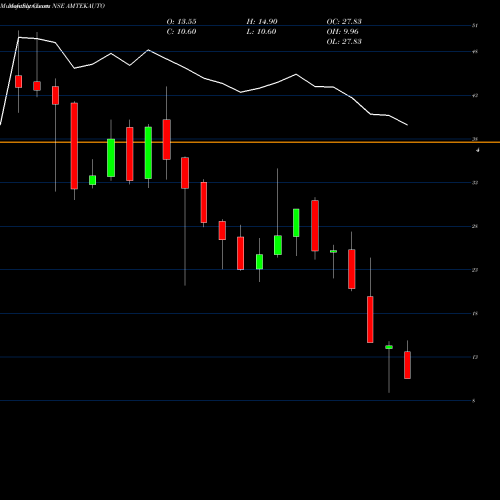Click the white moving average line

click(204, 79)
